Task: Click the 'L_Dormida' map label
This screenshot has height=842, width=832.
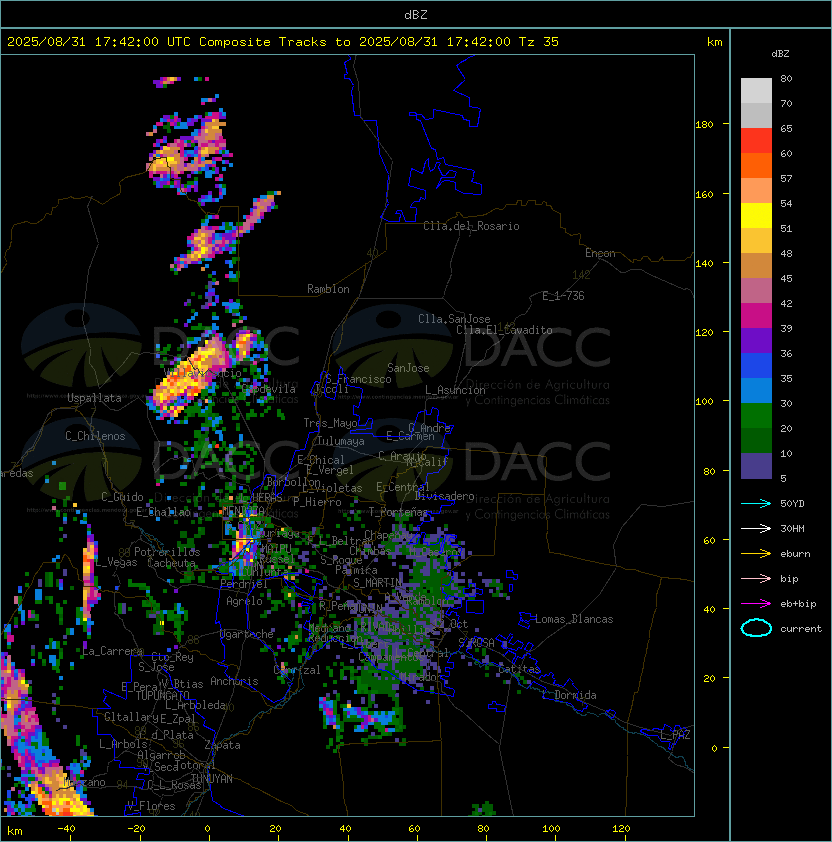Action: tap(569, 695)
